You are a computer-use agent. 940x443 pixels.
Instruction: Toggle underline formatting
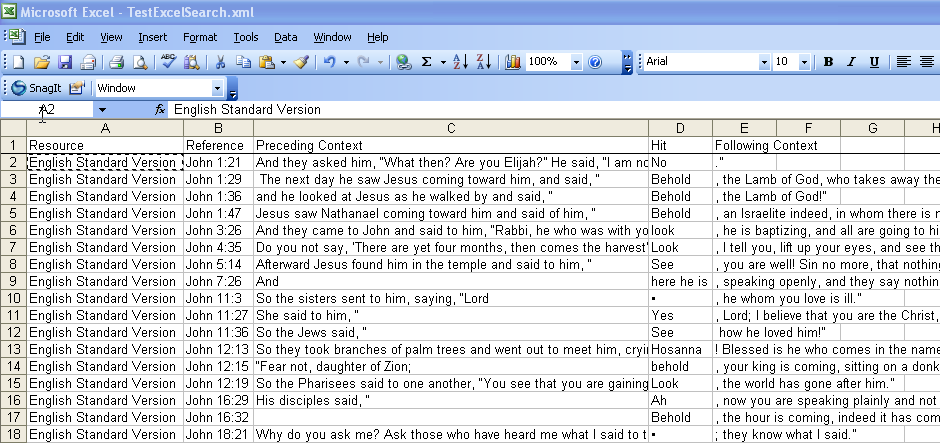point(875,62)
